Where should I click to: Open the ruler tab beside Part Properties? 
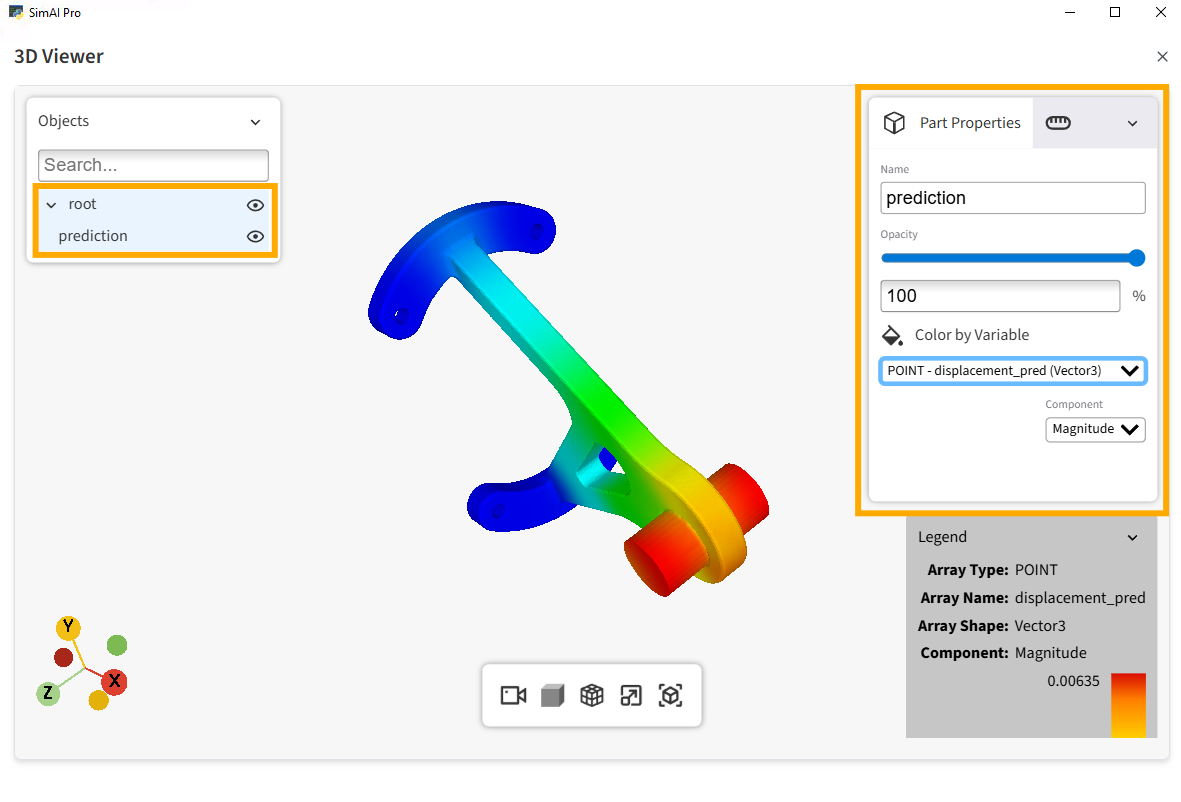pyautogui.click(x=1058, y=123)
